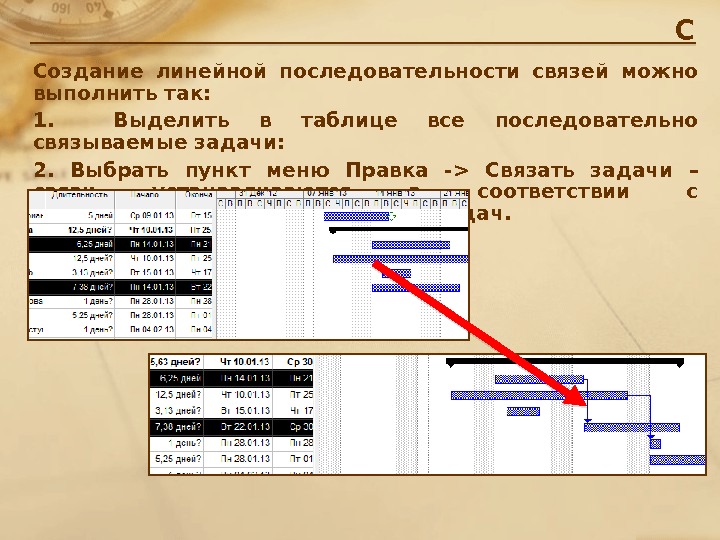
Task: Click '5,25 дней?' duration cell in upper table
Action: (x=92, y=315)
